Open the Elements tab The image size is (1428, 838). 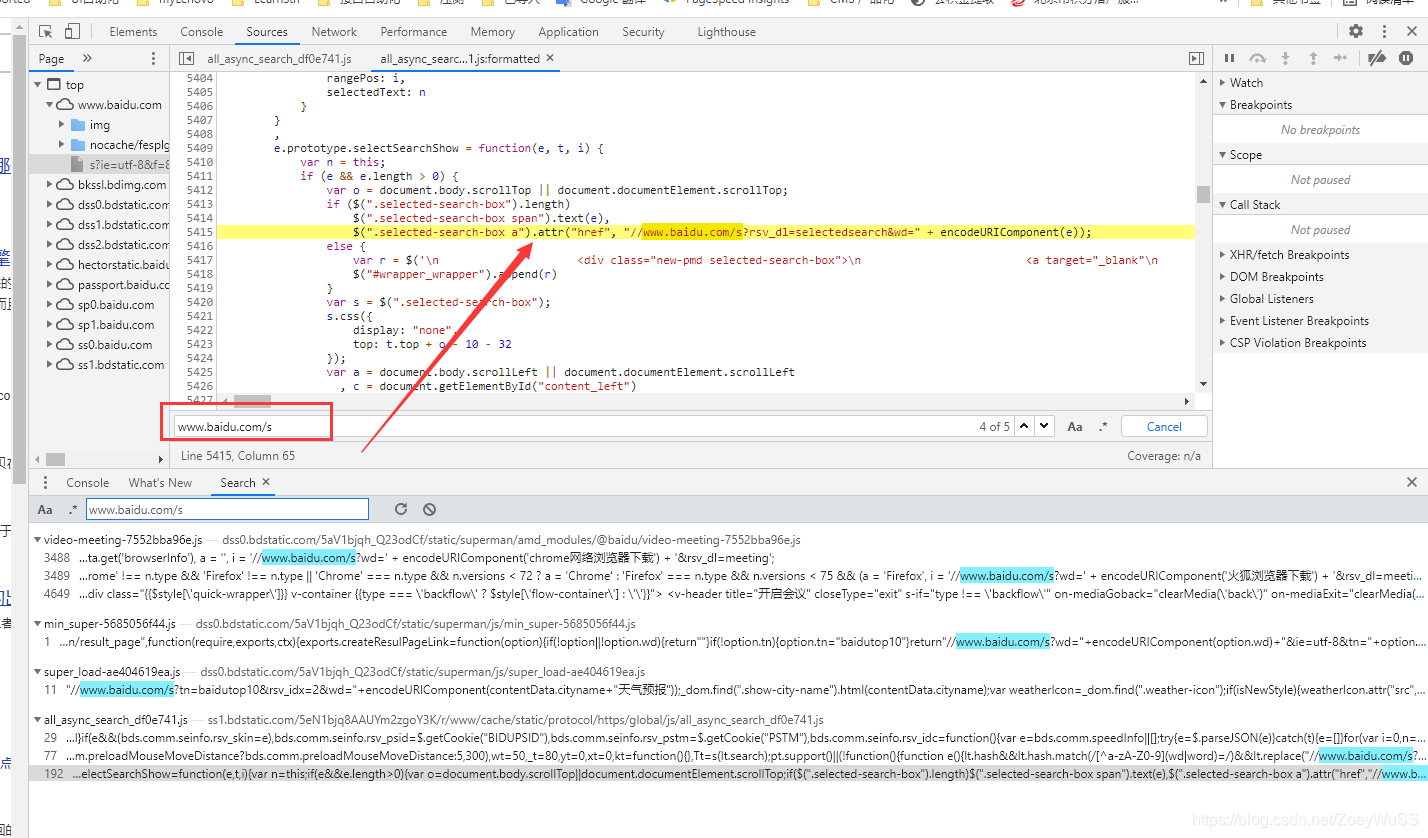click(133, 32)
